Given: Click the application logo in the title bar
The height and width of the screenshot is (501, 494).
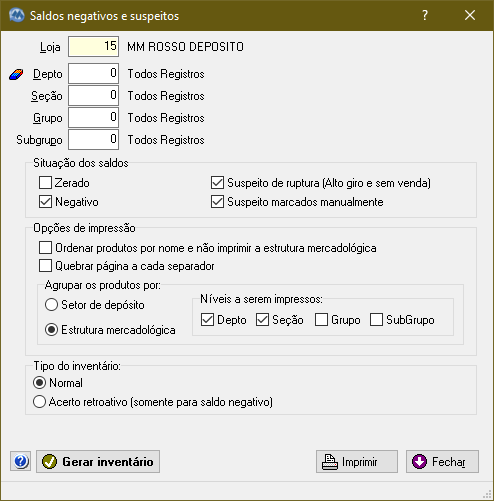Looking at the screenshot, I should [17, 15].
